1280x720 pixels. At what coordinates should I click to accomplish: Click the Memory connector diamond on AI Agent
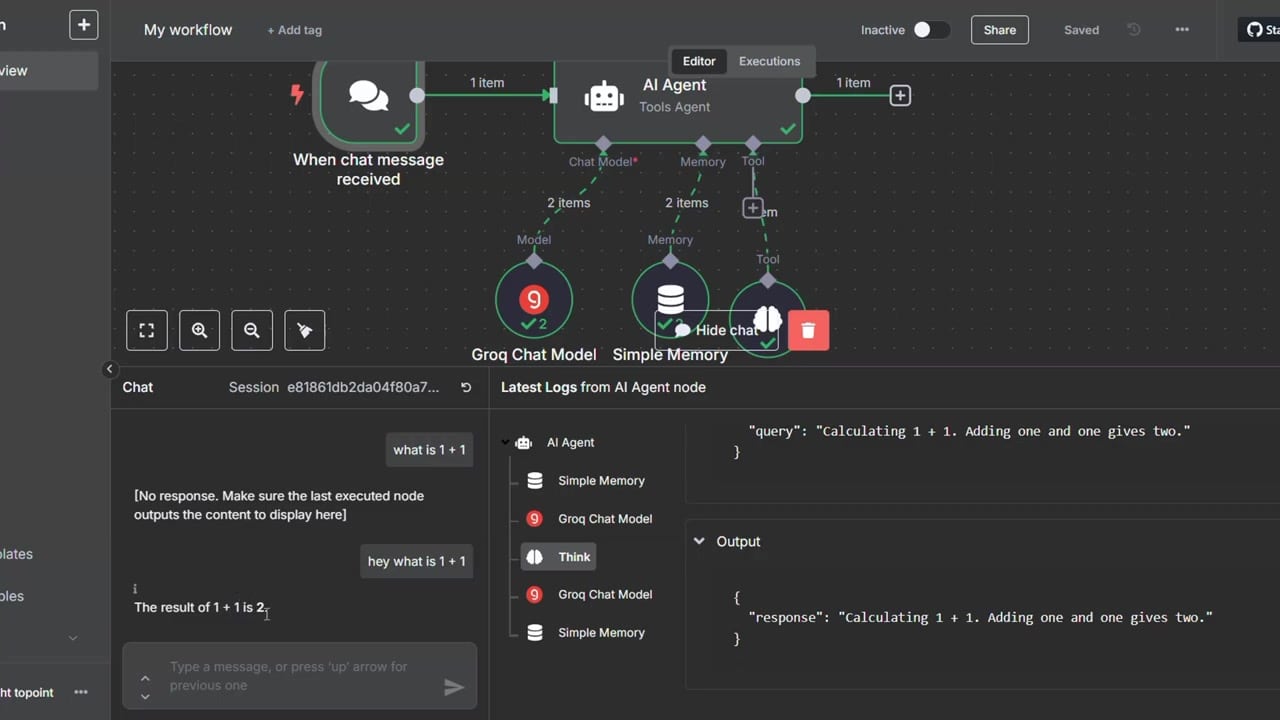pos(703,144)
